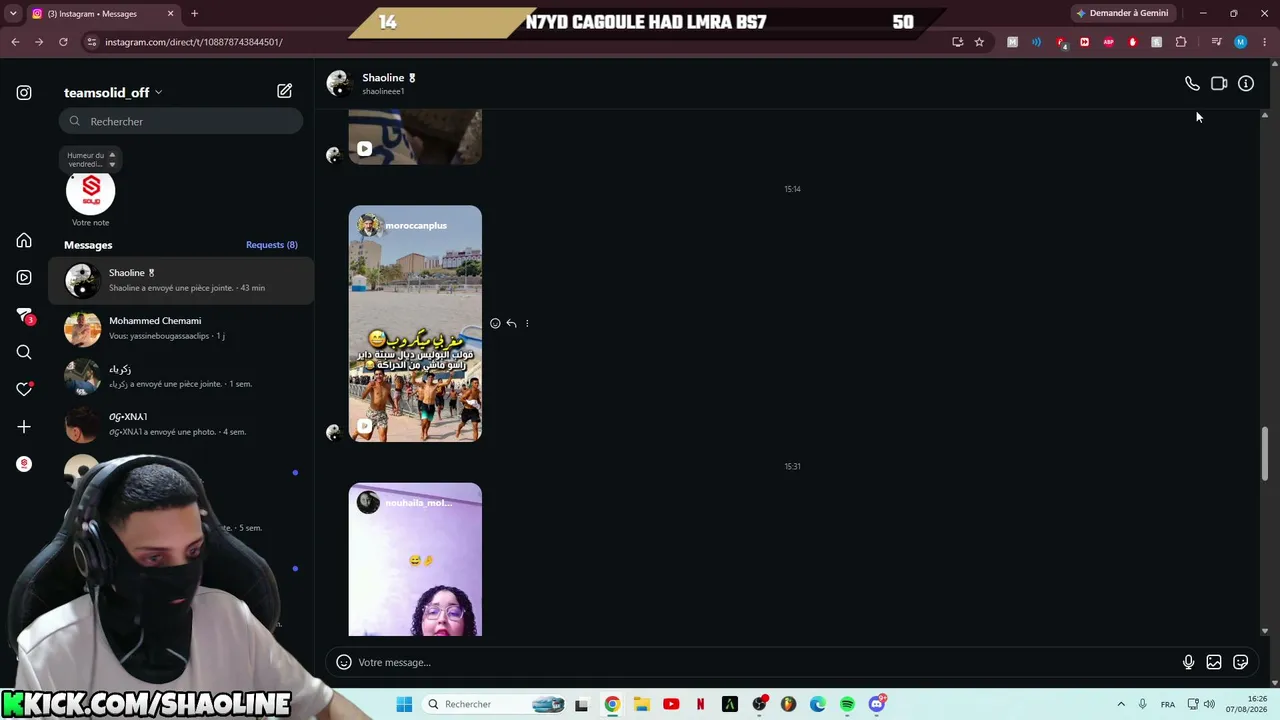Open the Adblock Plus extension
Screen dimensions: 1280x720
(x=1108, y=42)
